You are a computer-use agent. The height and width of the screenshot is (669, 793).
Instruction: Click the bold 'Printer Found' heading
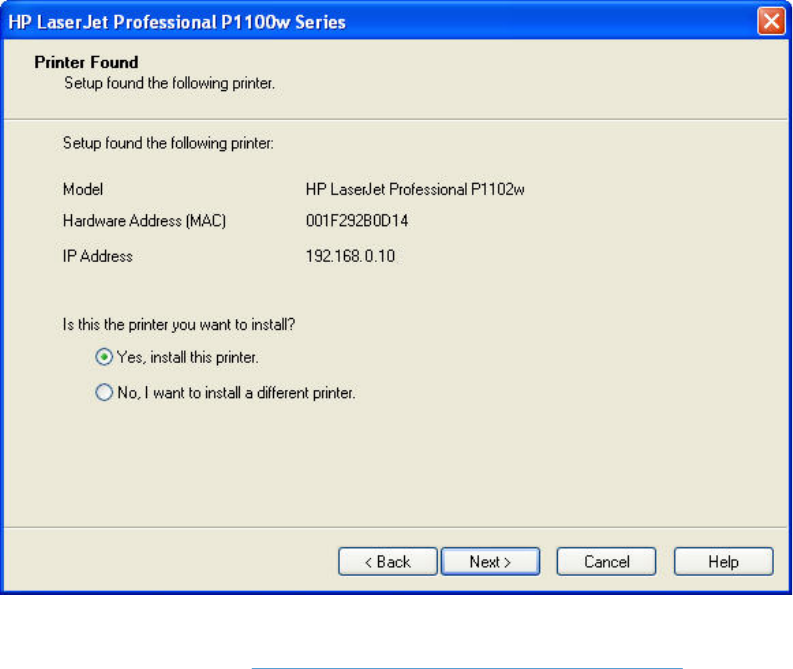click(x=86, y=62)
